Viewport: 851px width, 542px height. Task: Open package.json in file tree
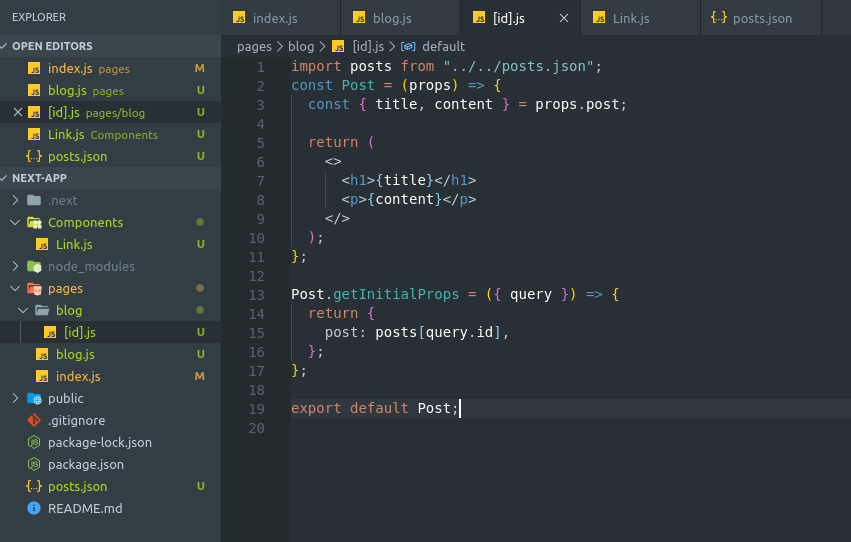tap(86, 464)
